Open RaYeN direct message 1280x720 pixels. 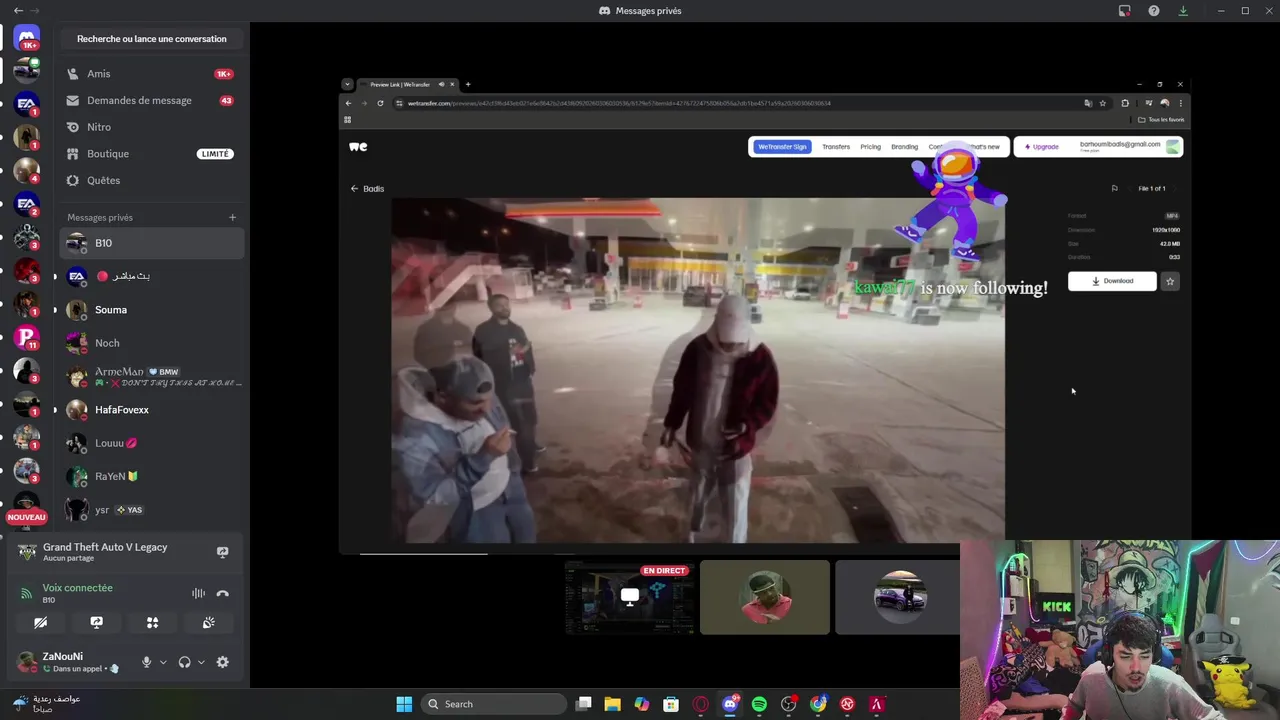coord(152,476)
